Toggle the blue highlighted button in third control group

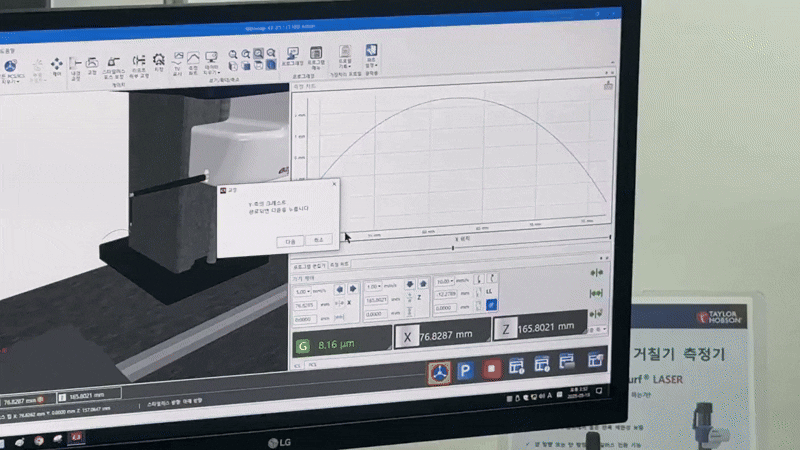coord(491,305)
